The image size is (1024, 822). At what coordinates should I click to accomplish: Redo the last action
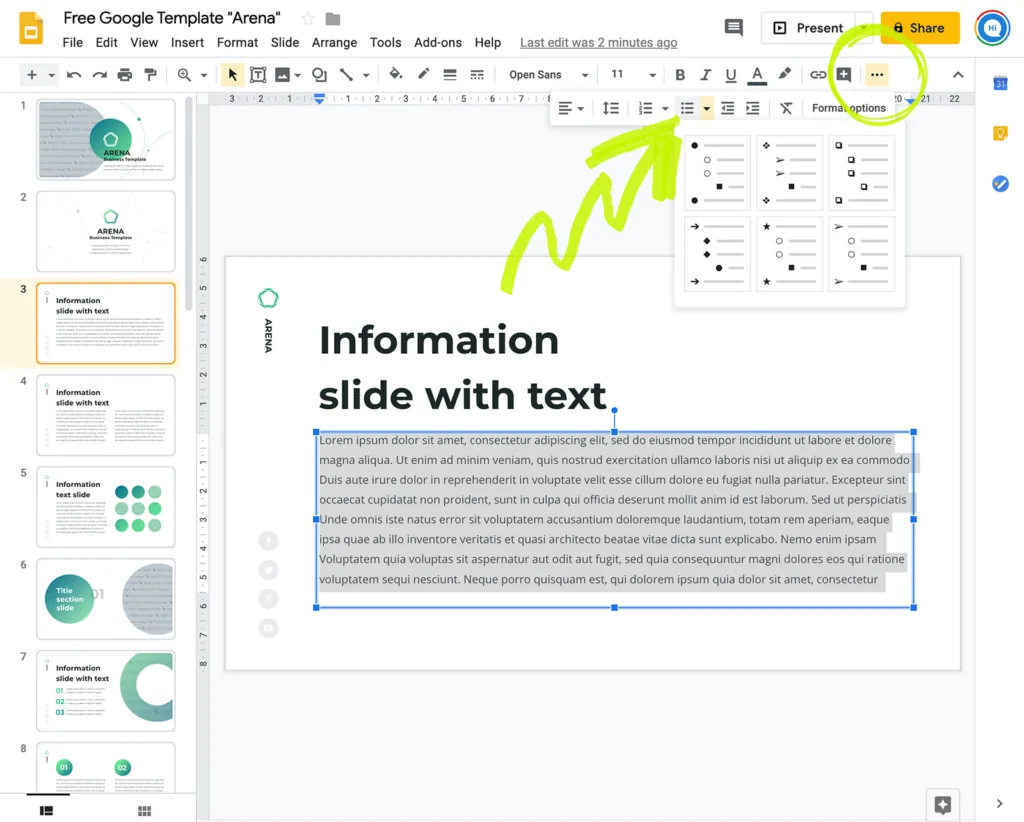pyautogui.click(x=99, y=75)
